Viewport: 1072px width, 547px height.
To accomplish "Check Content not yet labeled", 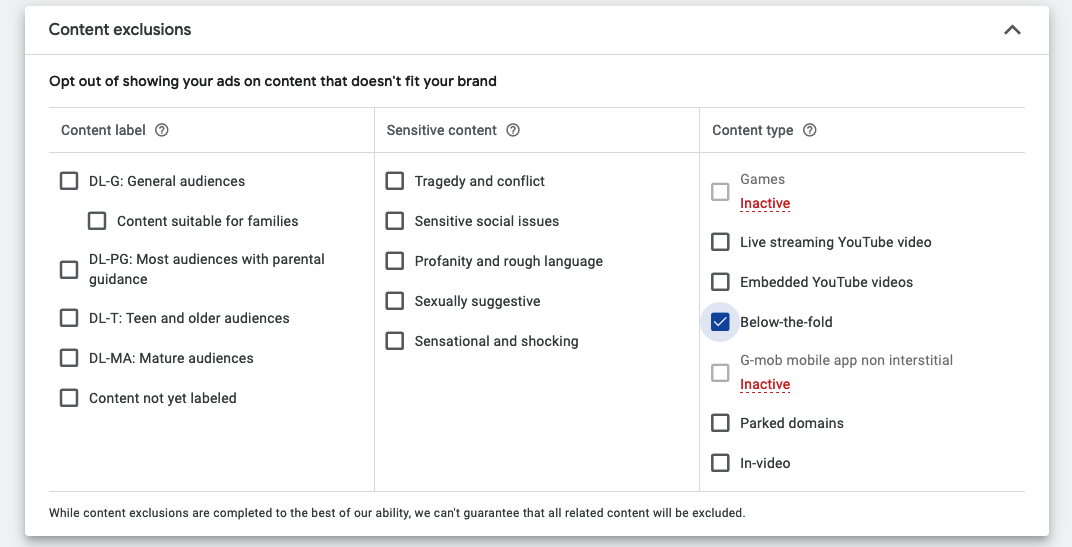I will (x=69, y=398).
